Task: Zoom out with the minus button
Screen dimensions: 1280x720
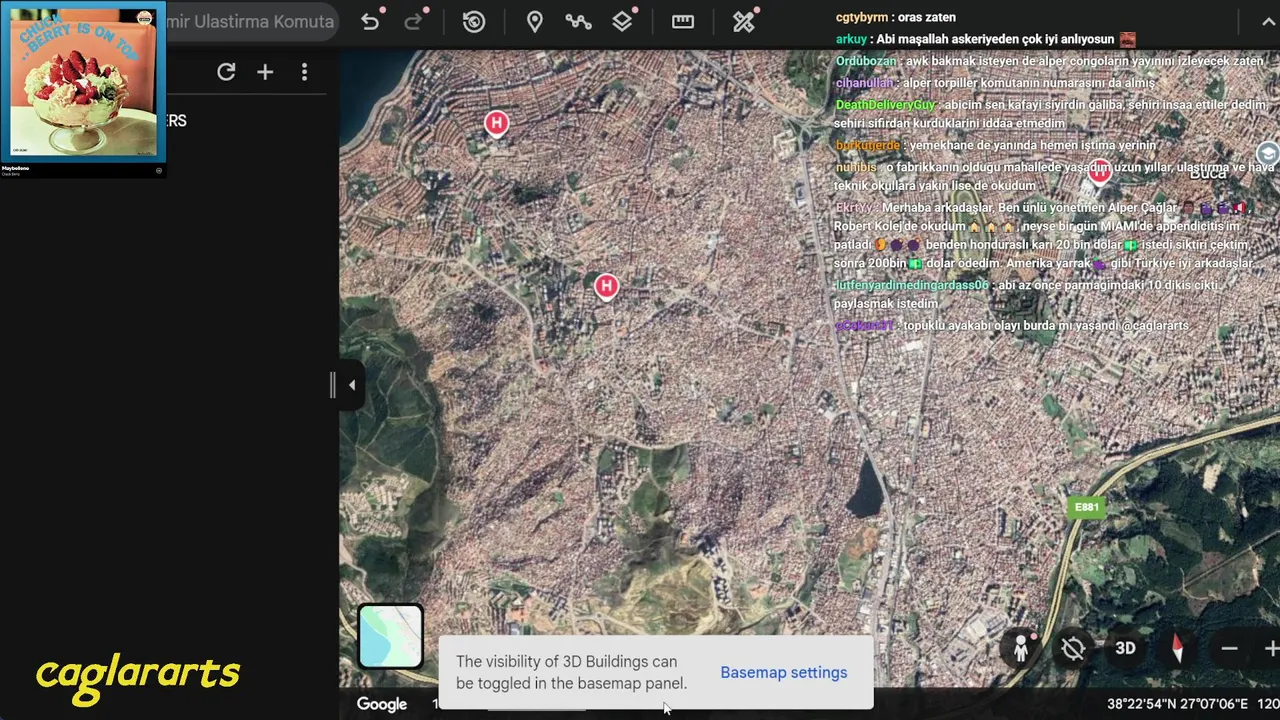Action: pos(1229,649)
